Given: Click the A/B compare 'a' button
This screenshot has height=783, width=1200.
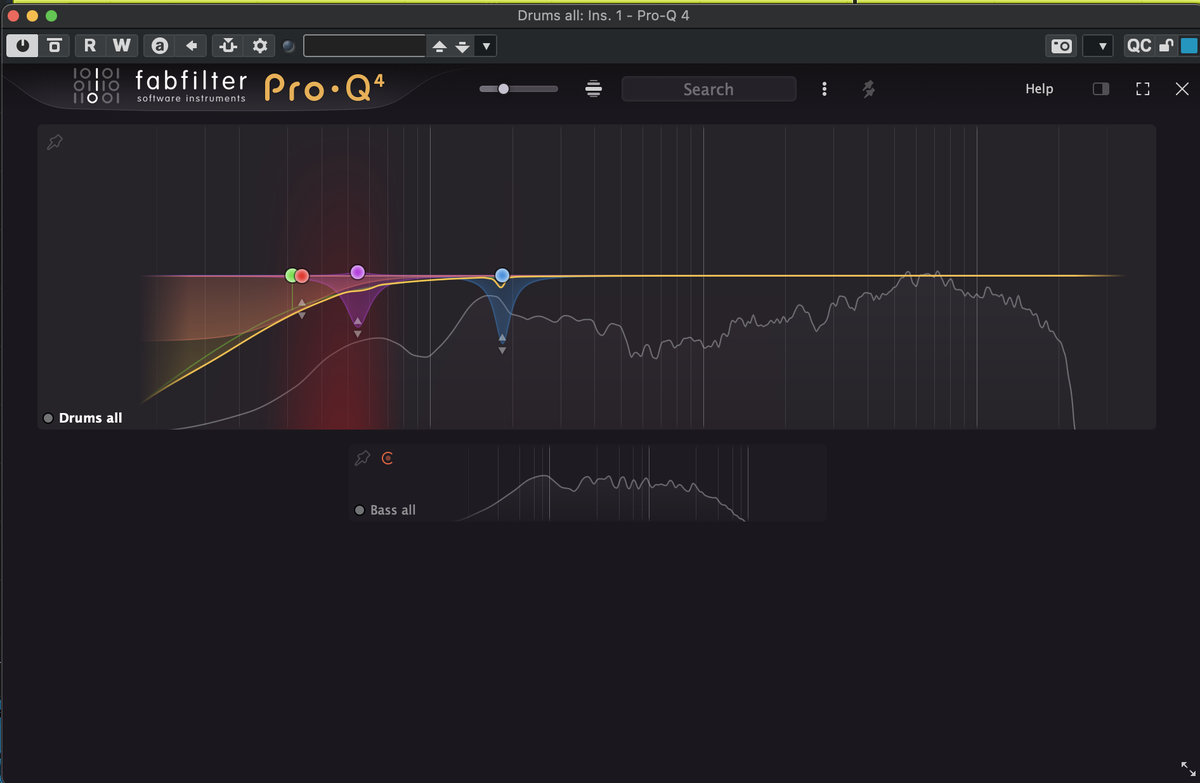Looking at the screenshot, I should click(158, 45).
